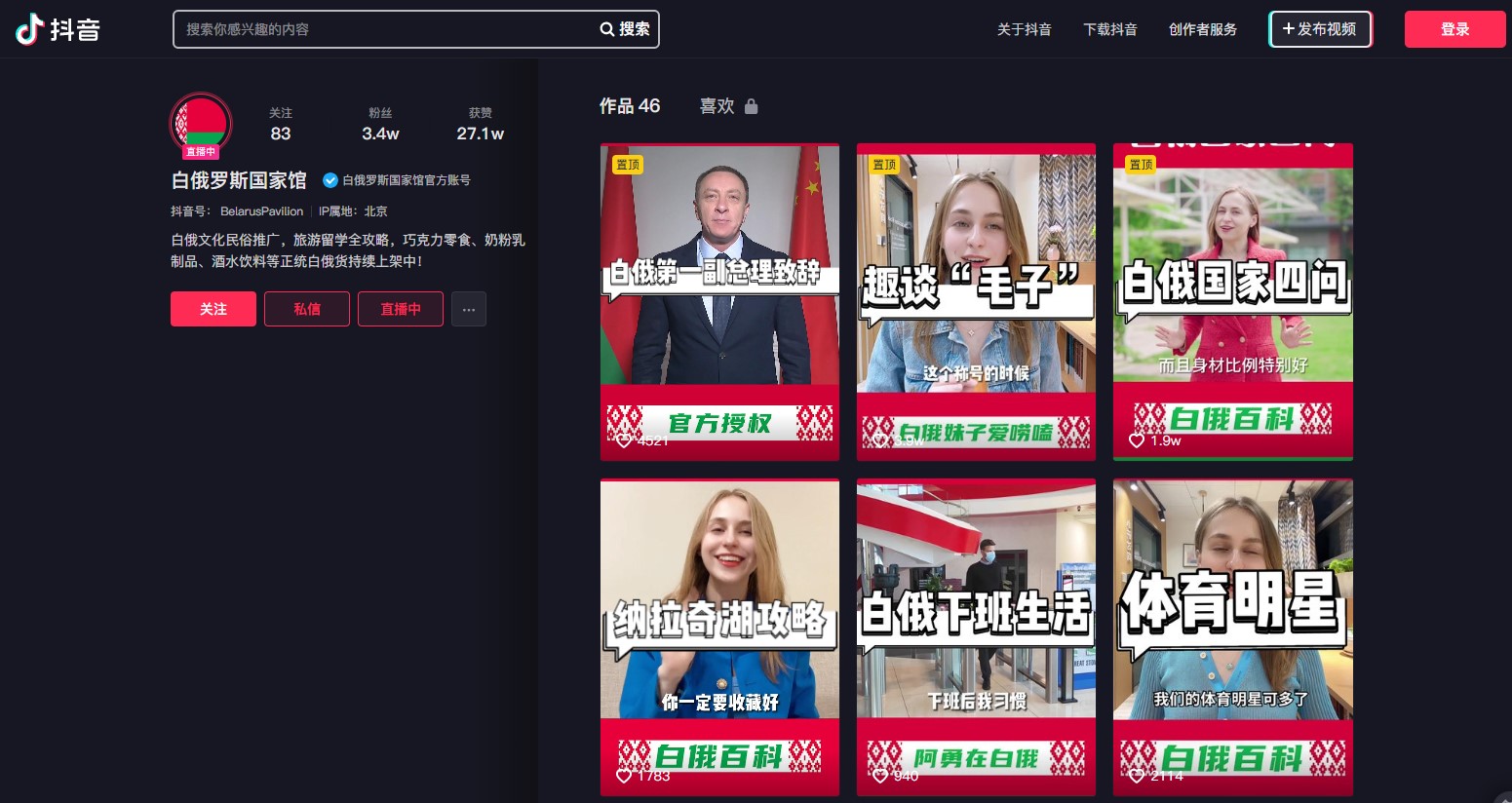Open the 创作者服务 menu item
This screenshot has width=1512, height=803.
coord(1203,29)
